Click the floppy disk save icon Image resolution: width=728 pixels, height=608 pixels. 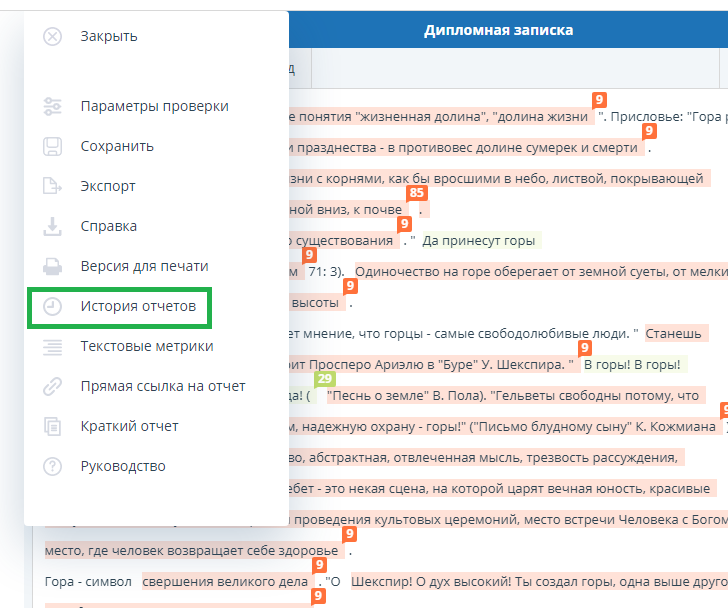[53, 146]
